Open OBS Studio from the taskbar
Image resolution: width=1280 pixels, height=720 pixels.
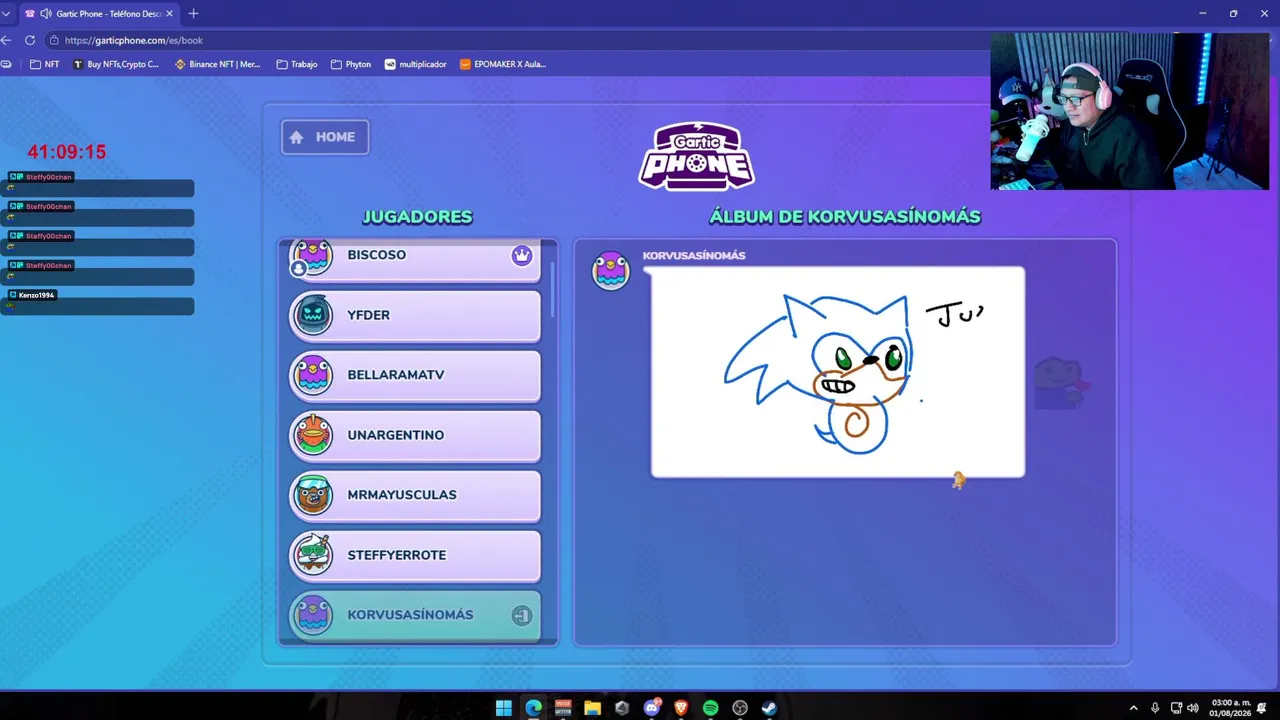click(x=740, y=708)
